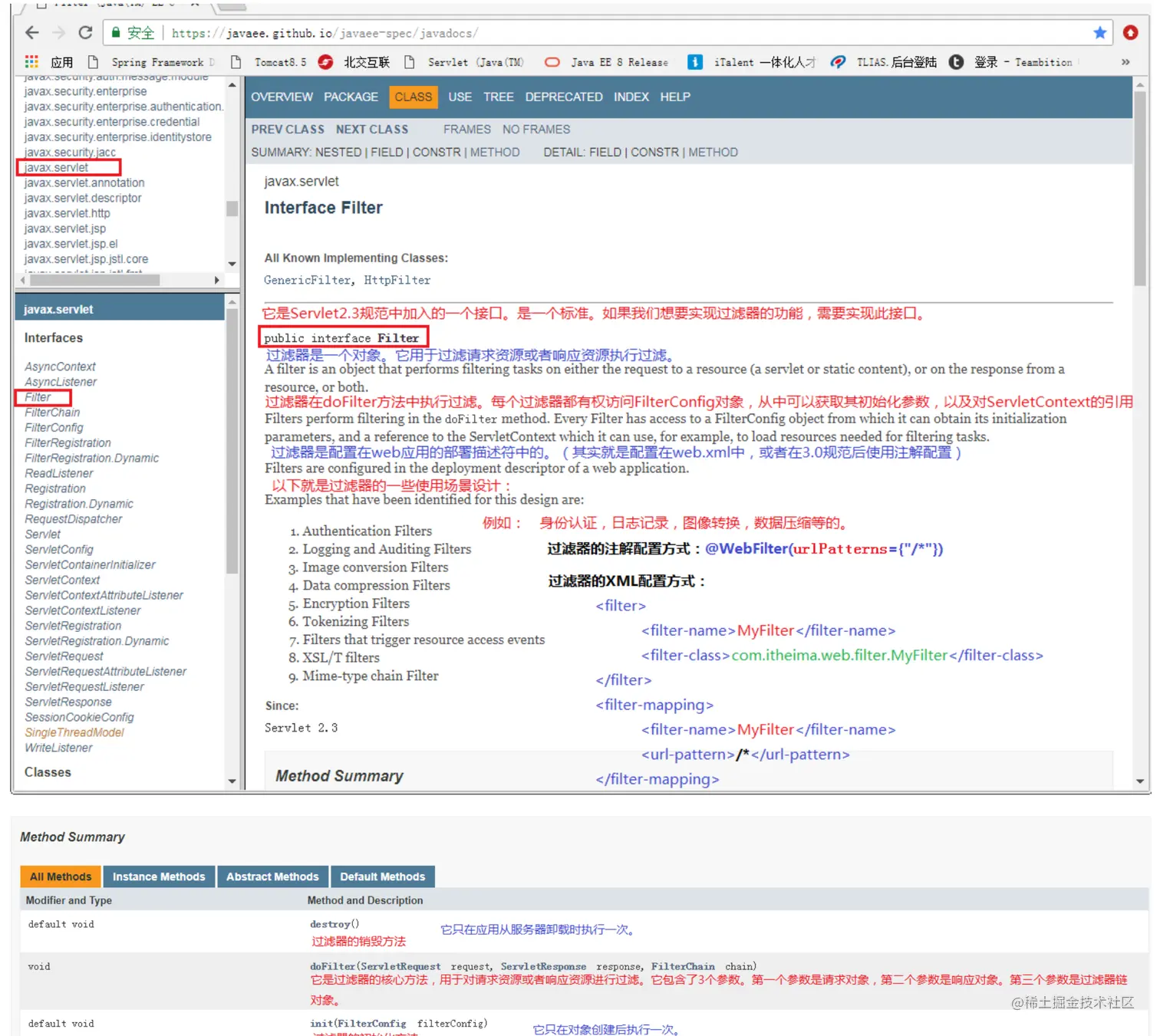Viewport: 1160px width, 1036px height.
Task: Open the OVERVIEW navigation item
Action: pyautogui.click(x=282, y=97)
